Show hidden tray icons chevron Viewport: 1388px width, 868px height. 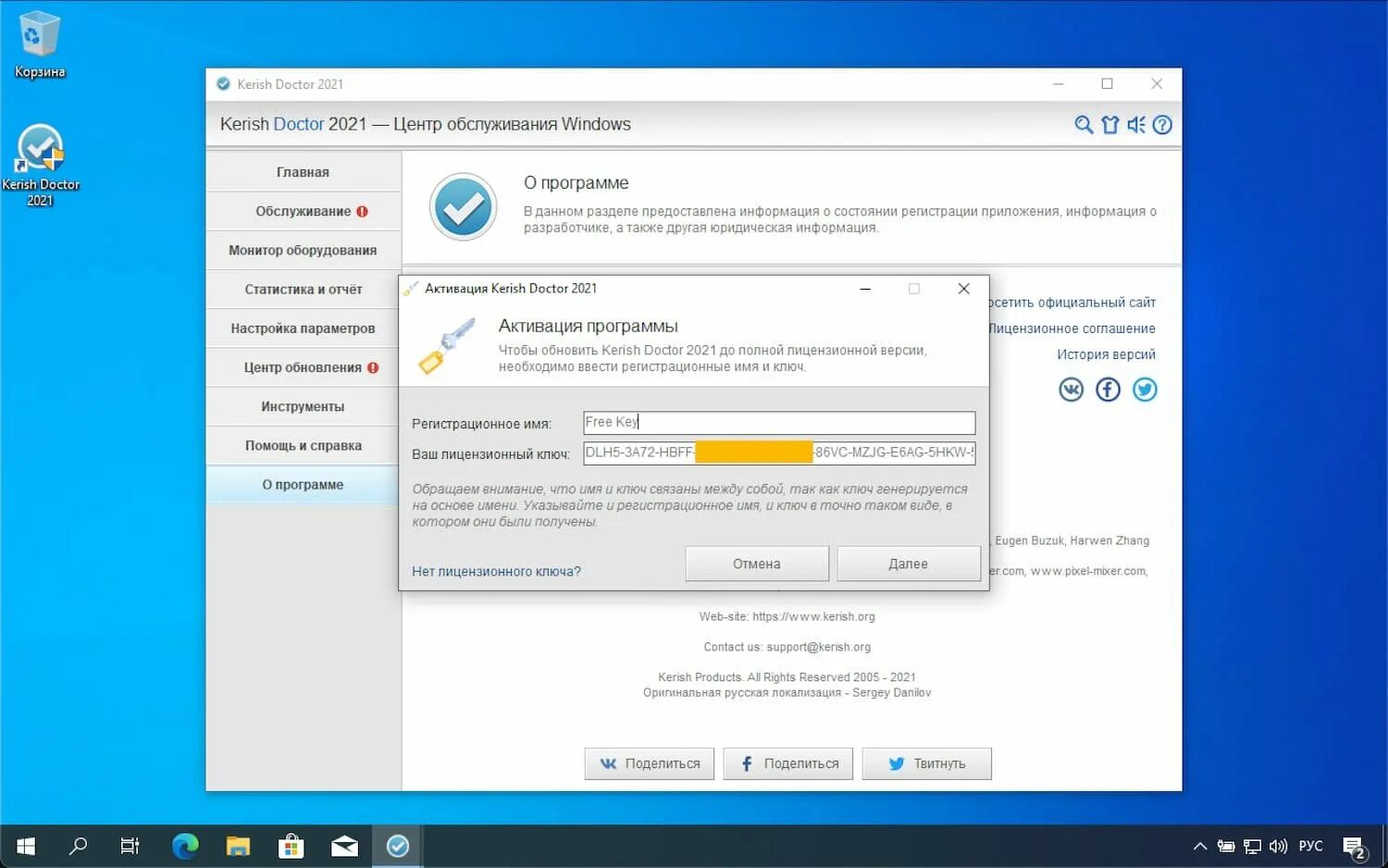pyautogui.click(x=1200, y=846)
